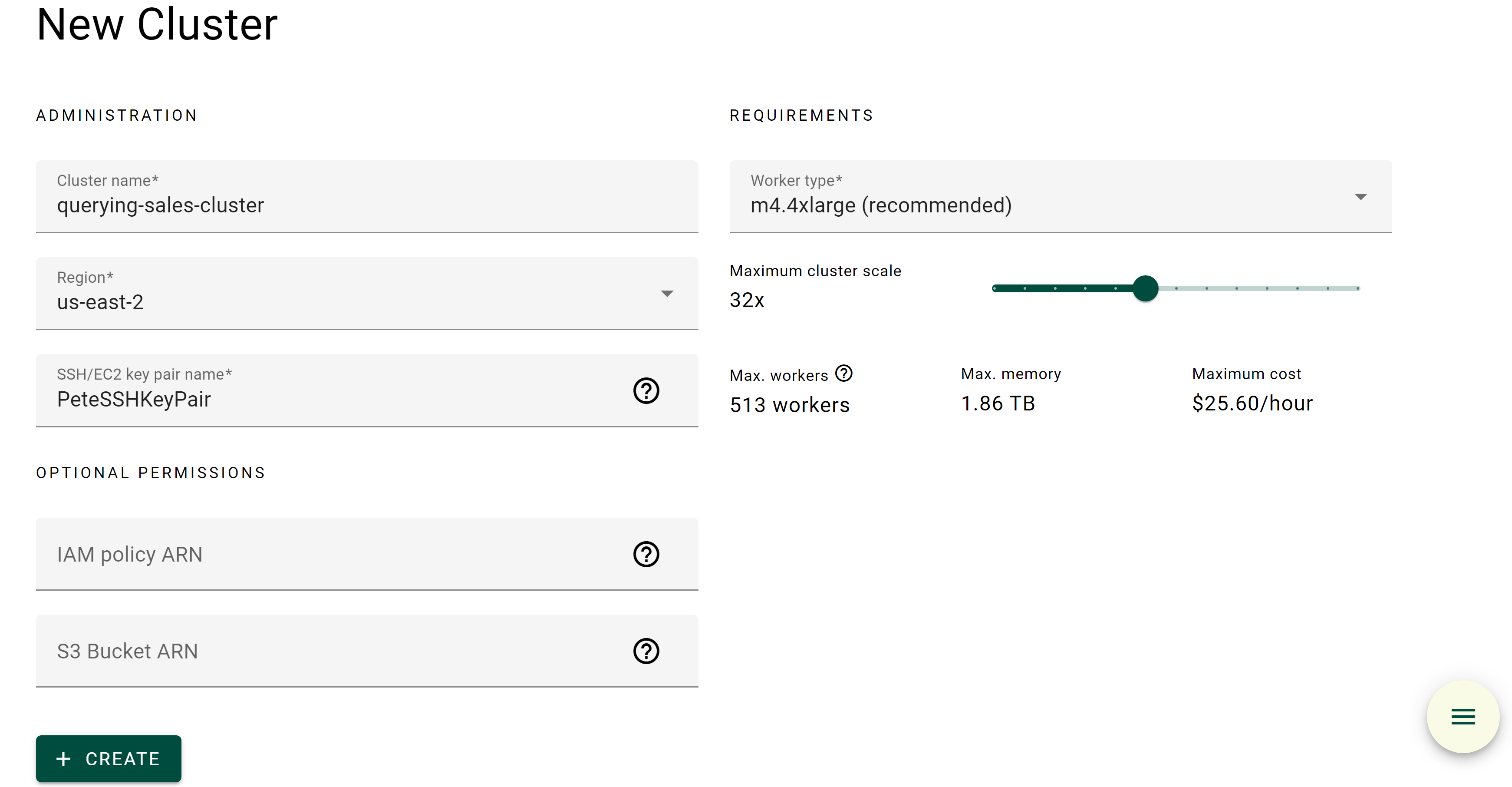1512x787 pixels.
Task: Click the 32x cluster scale value
Action: [747, 300]
